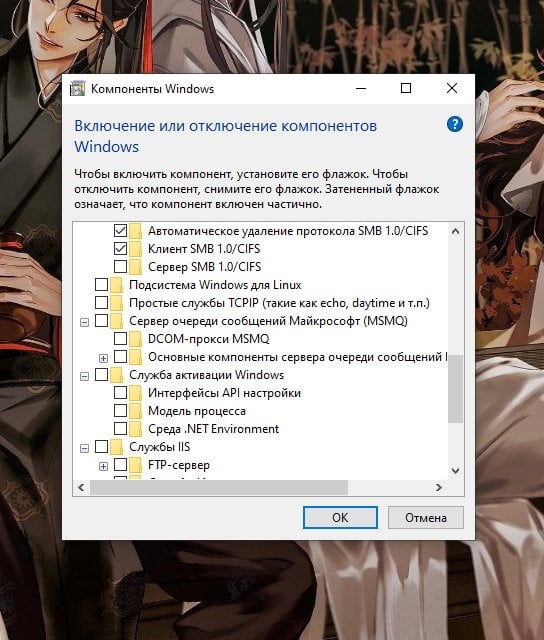This screenshot has width=544, height=640.
Task: Minimize the Компоненты Windows dialog
Action: tap(361, 88)
